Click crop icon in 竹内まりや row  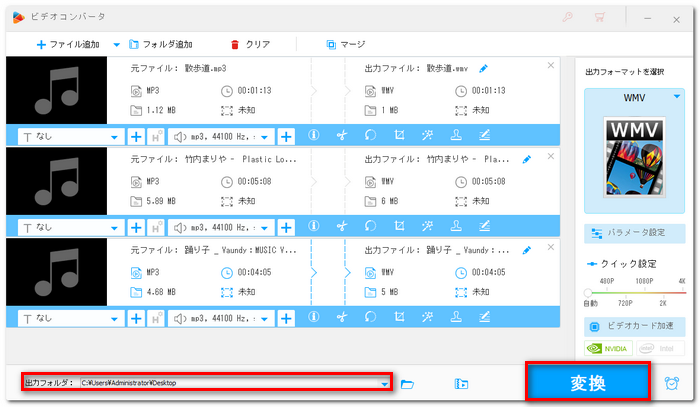[x=399, y=226]
